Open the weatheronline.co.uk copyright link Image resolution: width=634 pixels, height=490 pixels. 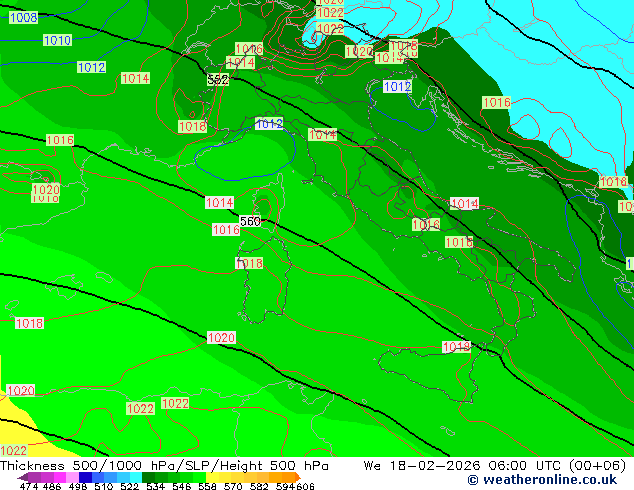point(542,480)
